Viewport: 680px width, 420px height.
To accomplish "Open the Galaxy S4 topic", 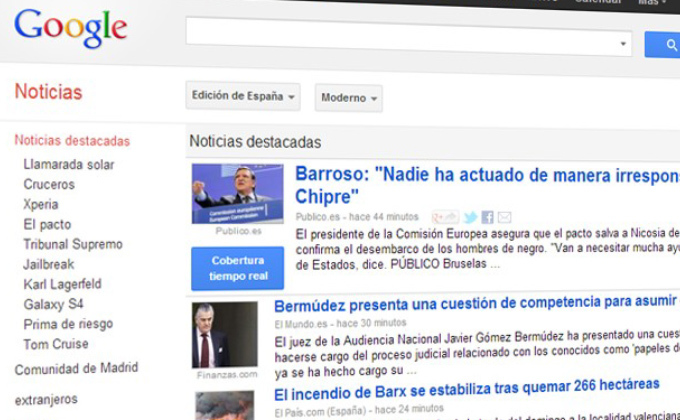I will pyautogui.click(x=53, y=304).
